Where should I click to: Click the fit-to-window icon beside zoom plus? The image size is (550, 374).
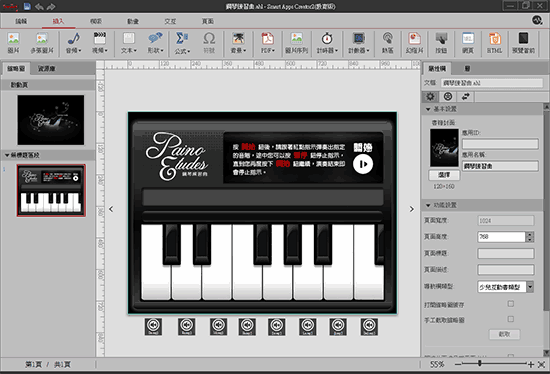pos(542,365)
